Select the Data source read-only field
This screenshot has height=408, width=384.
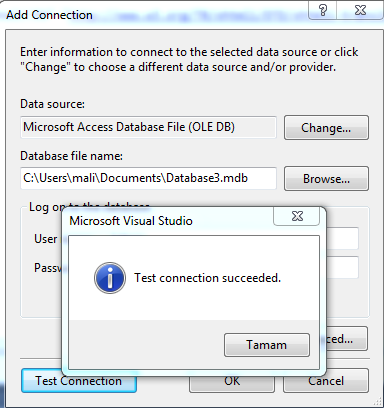point(148,127)
